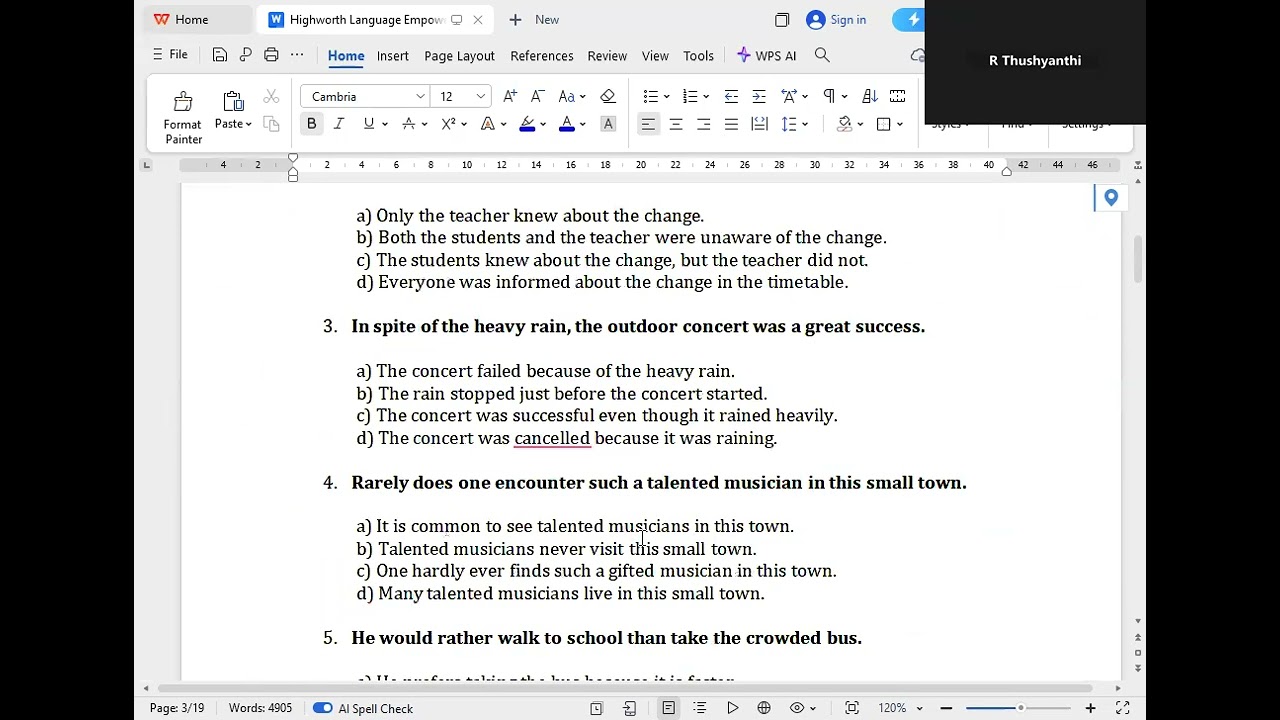Align text to the right
The image size is (1280, 720).
[704, 124]
